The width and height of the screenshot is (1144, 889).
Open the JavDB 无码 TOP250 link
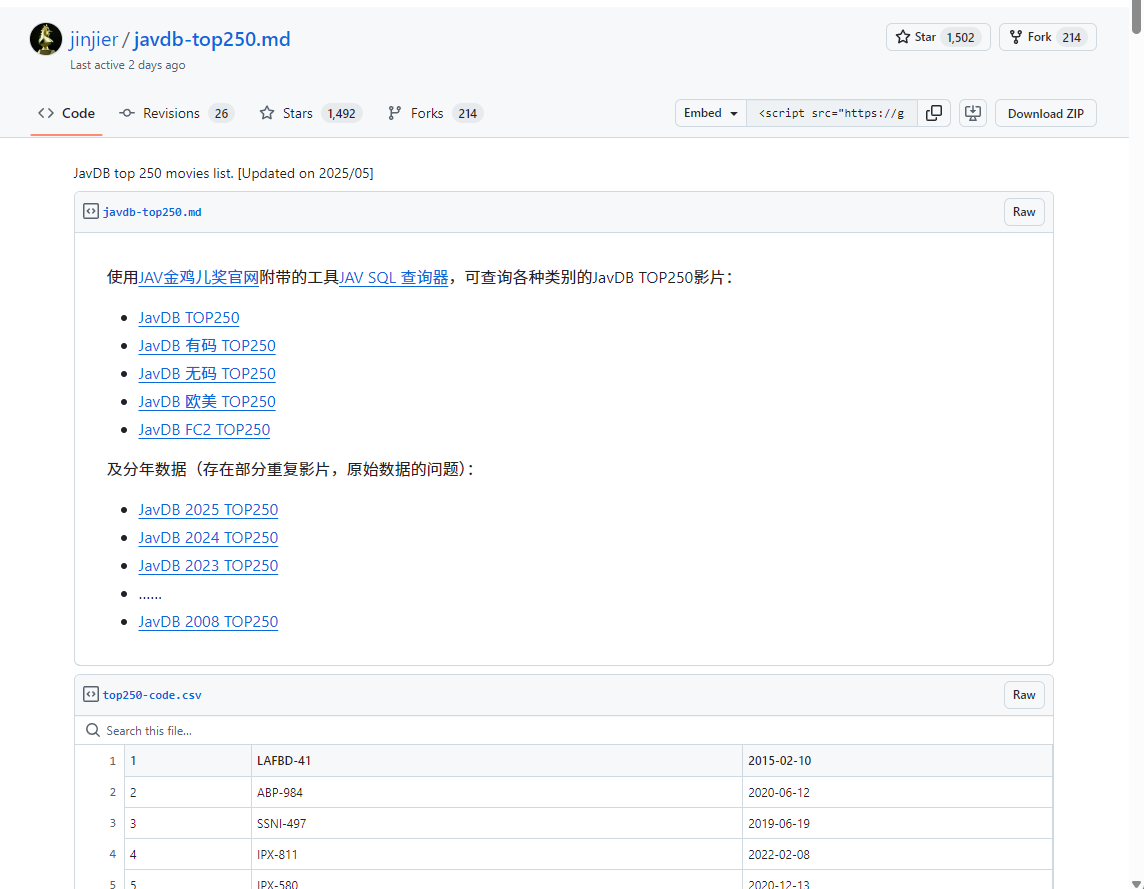coord(207,374)
